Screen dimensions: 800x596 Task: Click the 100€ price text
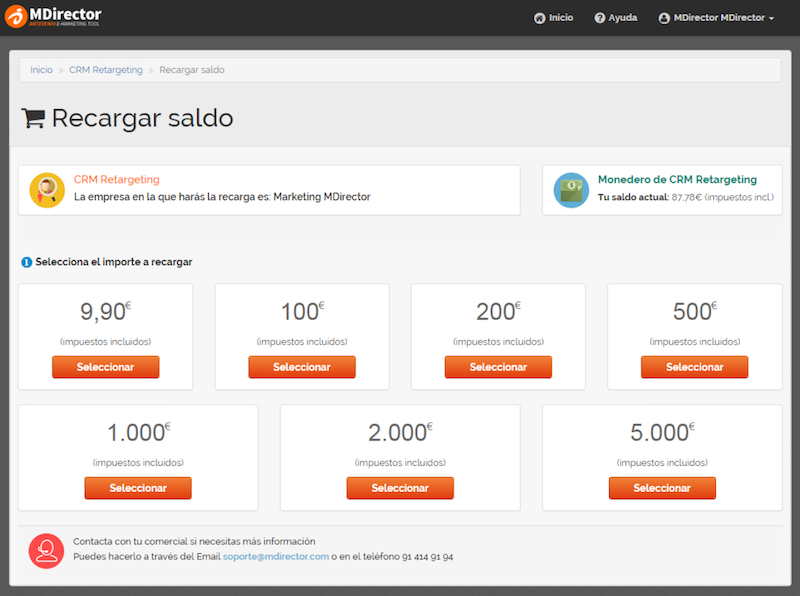[302, 311]
